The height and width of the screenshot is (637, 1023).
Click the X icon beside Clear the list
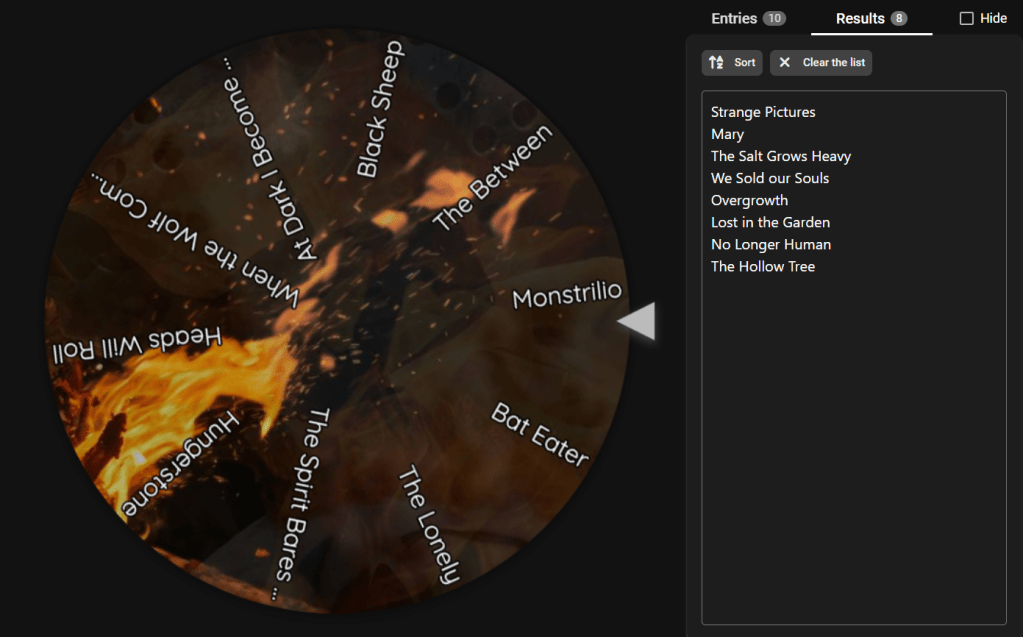click(x=785, y=63)
